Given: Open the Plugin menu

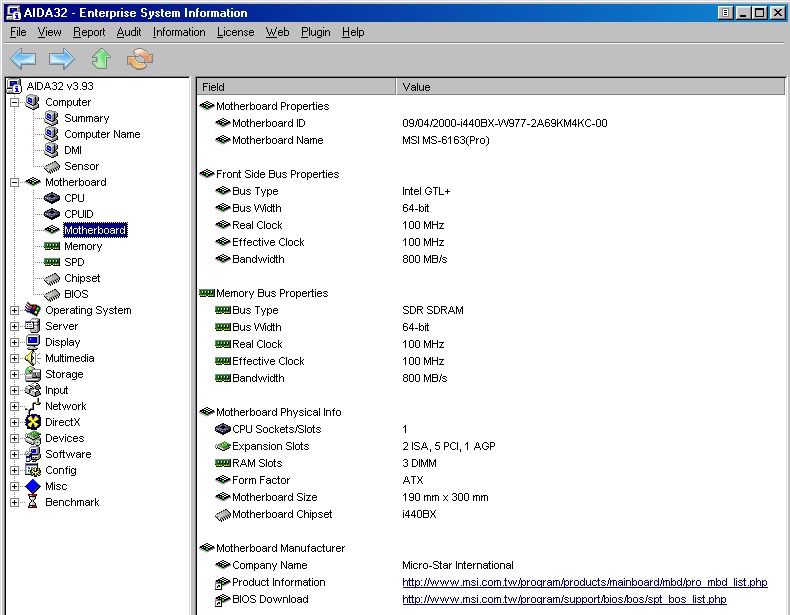Looking at the screenshot, I should point(315,32).
